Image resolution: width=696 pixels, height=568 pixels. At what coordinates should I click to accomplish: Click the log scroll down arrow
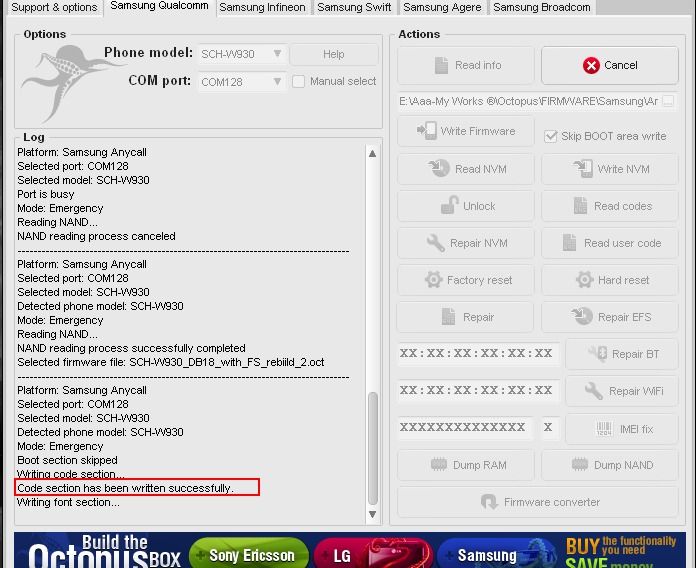click(x=372, y=514)
